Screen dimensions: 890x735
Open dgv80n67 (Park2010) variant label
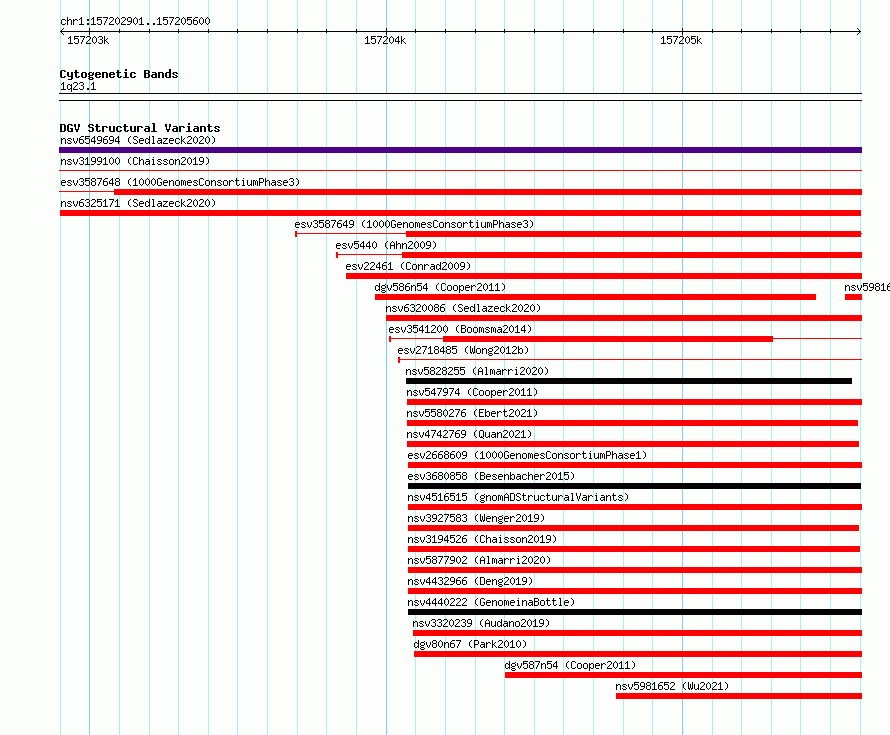[x=471, y=644]
